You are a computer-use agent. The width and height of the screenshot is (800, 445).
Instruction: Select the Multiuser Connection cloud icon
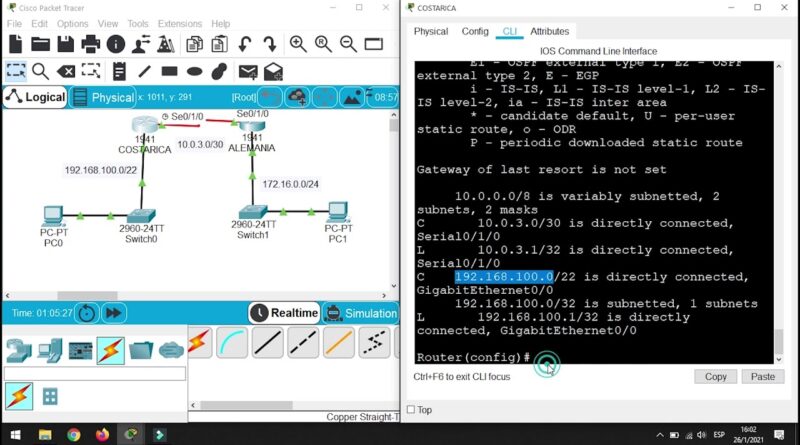point(171,351)
